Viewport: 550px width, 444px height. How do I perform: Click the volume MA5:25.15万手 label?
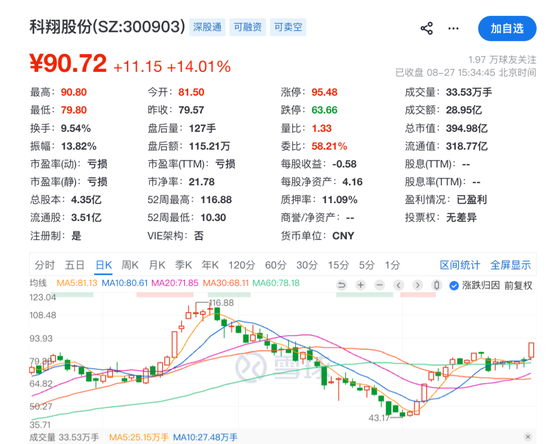click(x=139, y=437)
